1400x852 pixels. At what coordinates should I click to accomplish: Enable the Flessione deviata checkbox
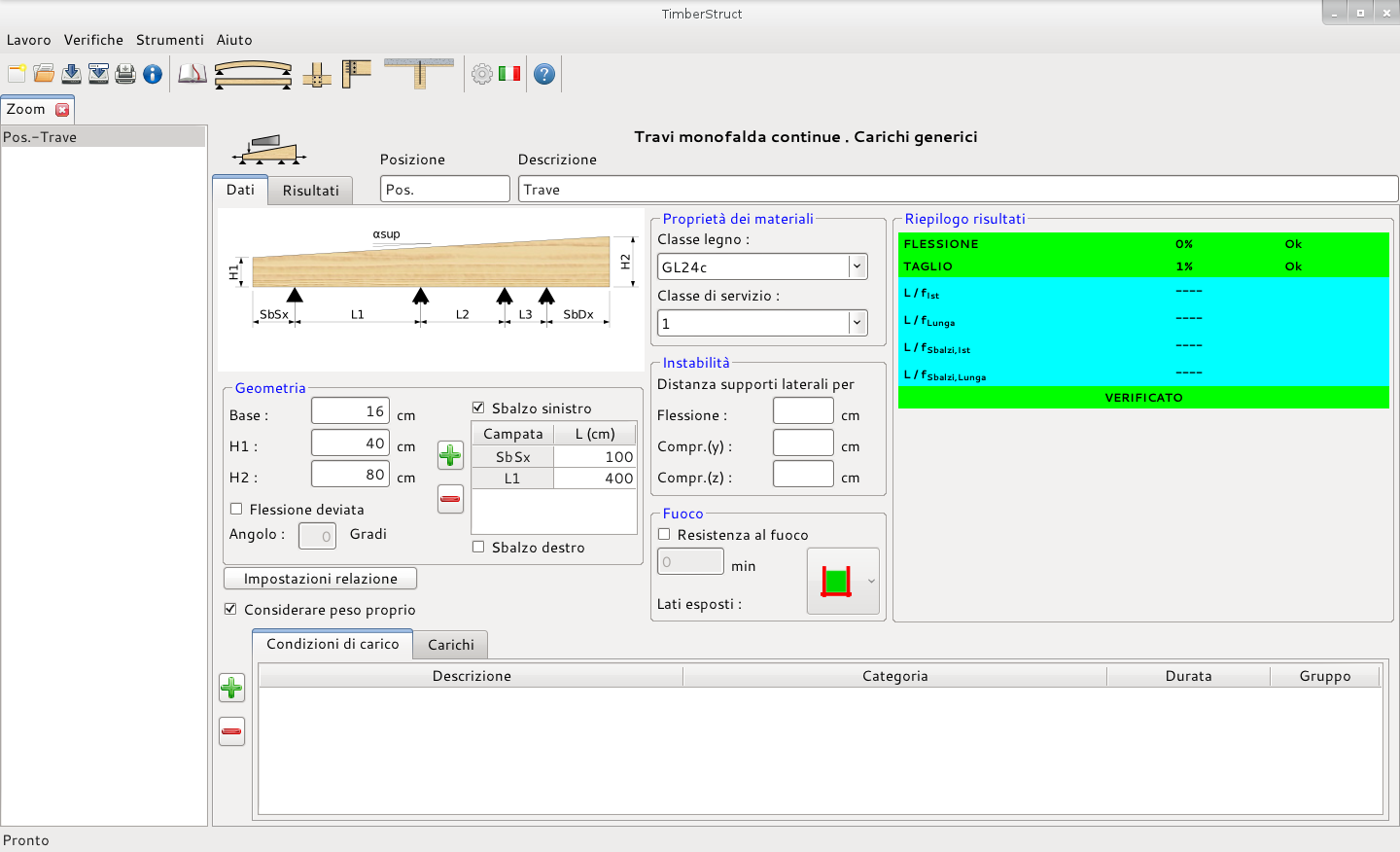pos(236,509)
